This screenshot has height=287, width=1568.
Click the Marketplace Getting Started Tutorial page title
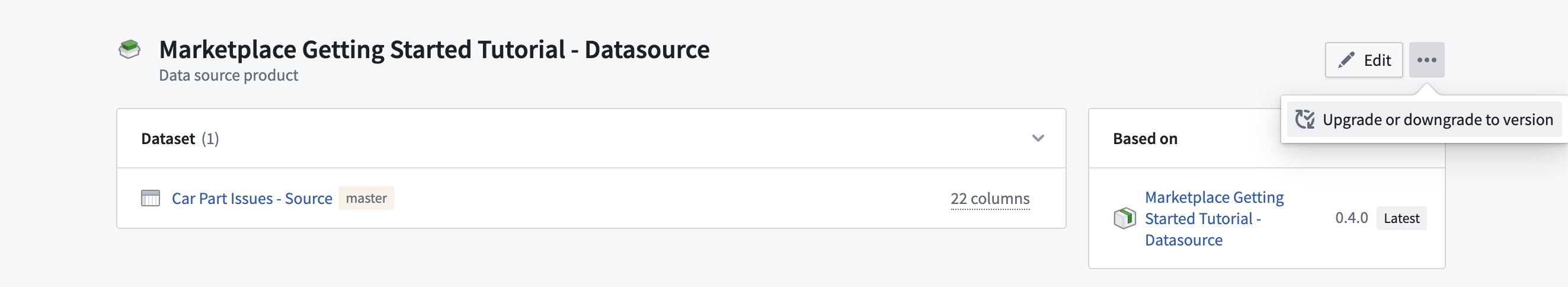(x=434, y=49)
